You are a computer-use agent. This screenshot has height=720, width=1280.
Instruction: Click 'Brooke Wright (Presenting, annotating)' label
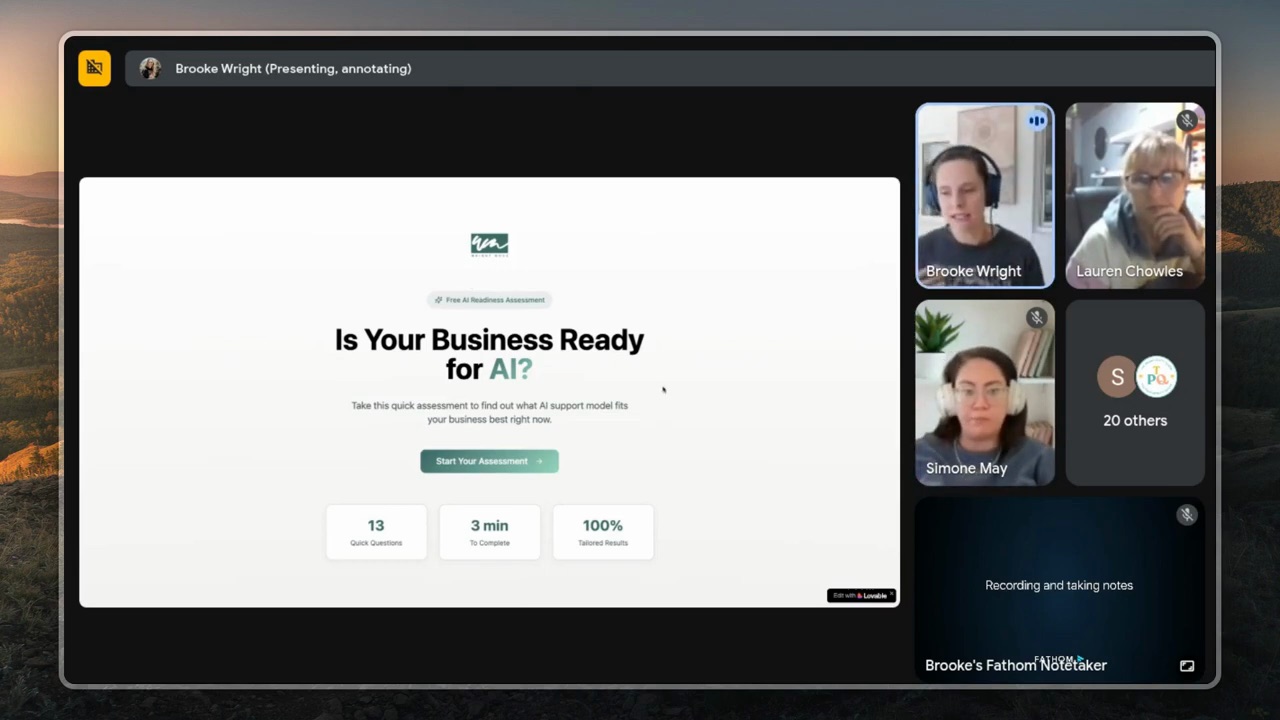click(x=293, y=69)
